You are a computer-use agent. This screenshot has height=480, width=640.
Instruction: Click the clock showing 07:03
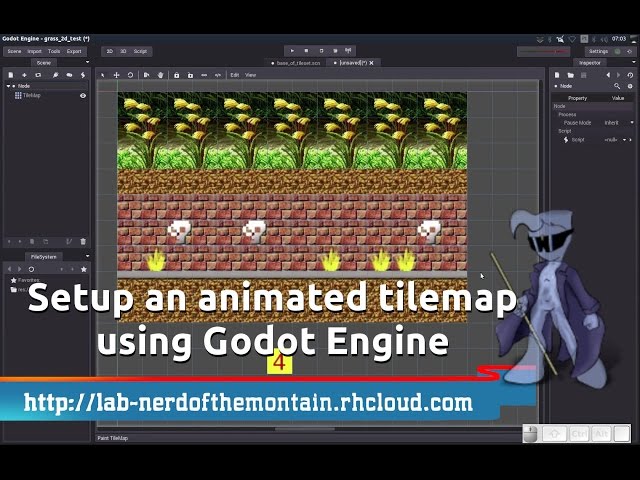pos(619,39)
